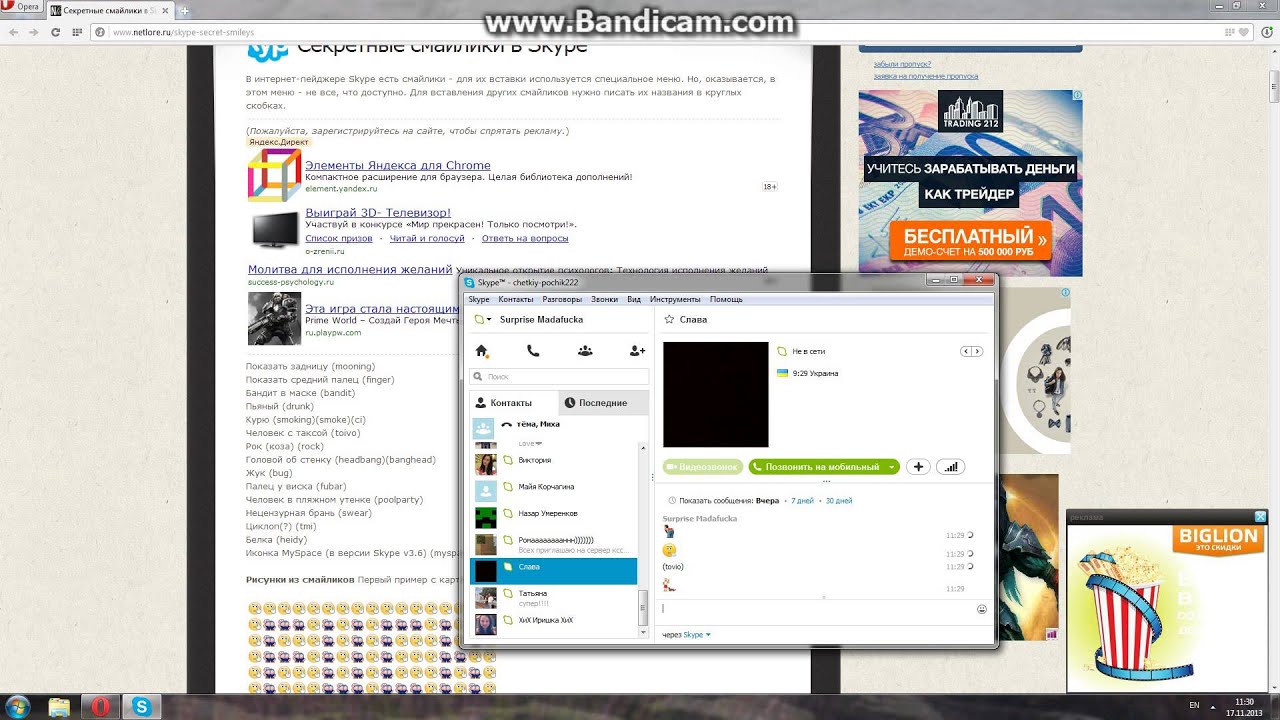Click Назар Умеренков's creeper avatar
The width and height of the screenshot is (1280, 720).
click(485, 518)
